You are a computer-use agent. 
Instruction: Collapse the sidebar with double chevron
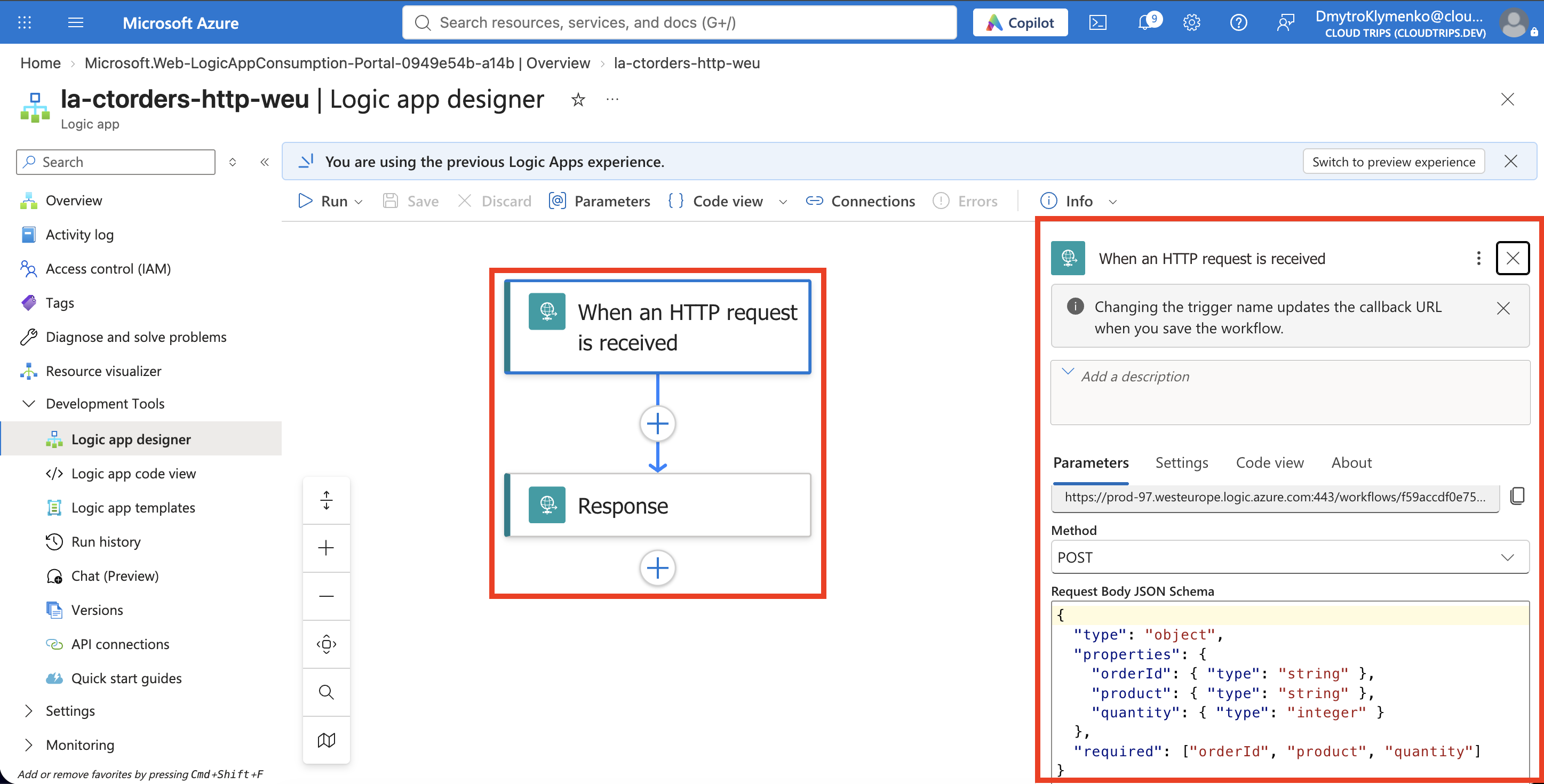pos(264,162)
